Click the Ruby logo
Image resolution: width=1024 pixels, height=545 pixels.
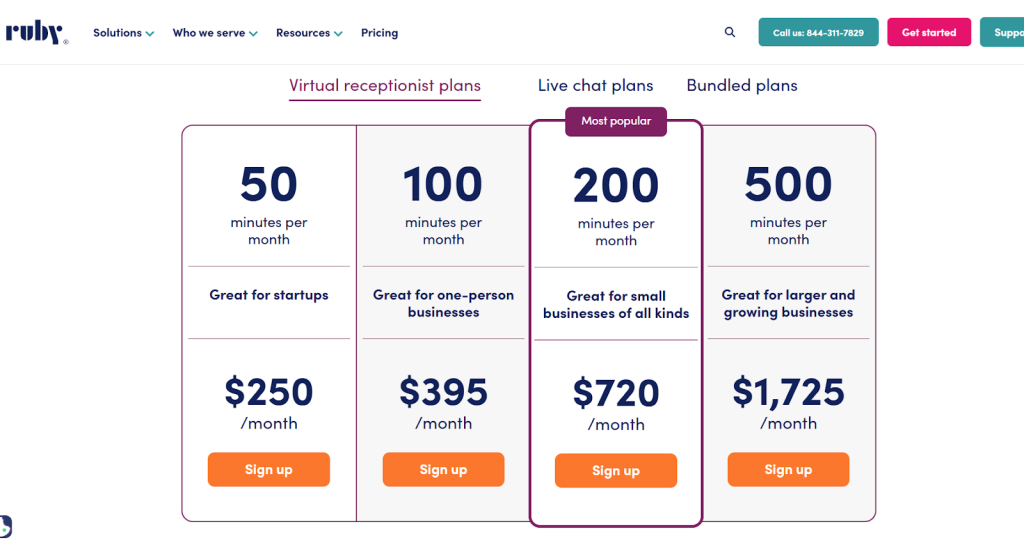[36, 32]
